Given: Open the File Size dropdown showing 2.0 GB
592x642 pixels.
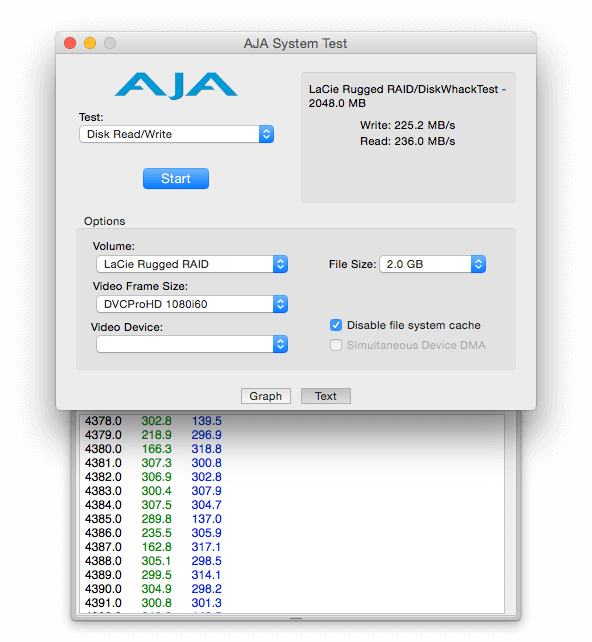Looking at the screenshot, I should tap(433, 264).
